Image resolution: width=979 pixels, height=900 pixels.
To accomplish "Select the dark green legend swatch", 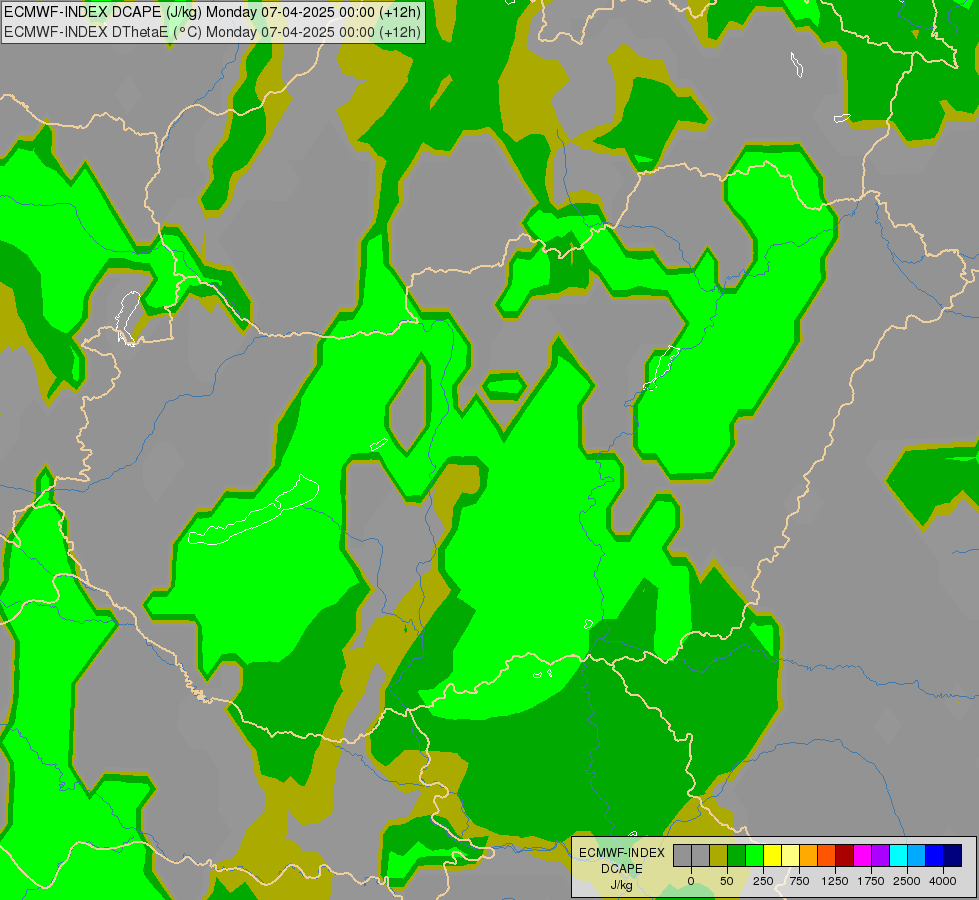I will [736, 856].
